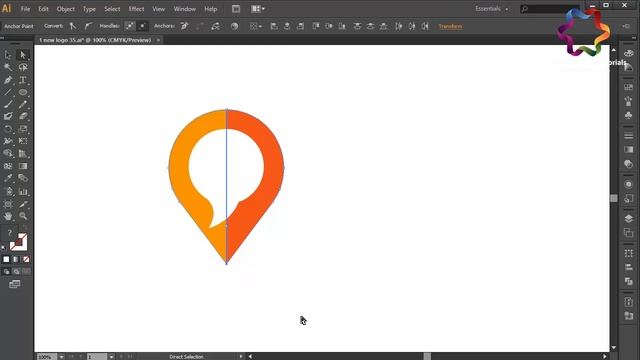Image resolution: width=640 pixels, height=360 pixels.
Task: Click the search input field
Action: [549, 9]
